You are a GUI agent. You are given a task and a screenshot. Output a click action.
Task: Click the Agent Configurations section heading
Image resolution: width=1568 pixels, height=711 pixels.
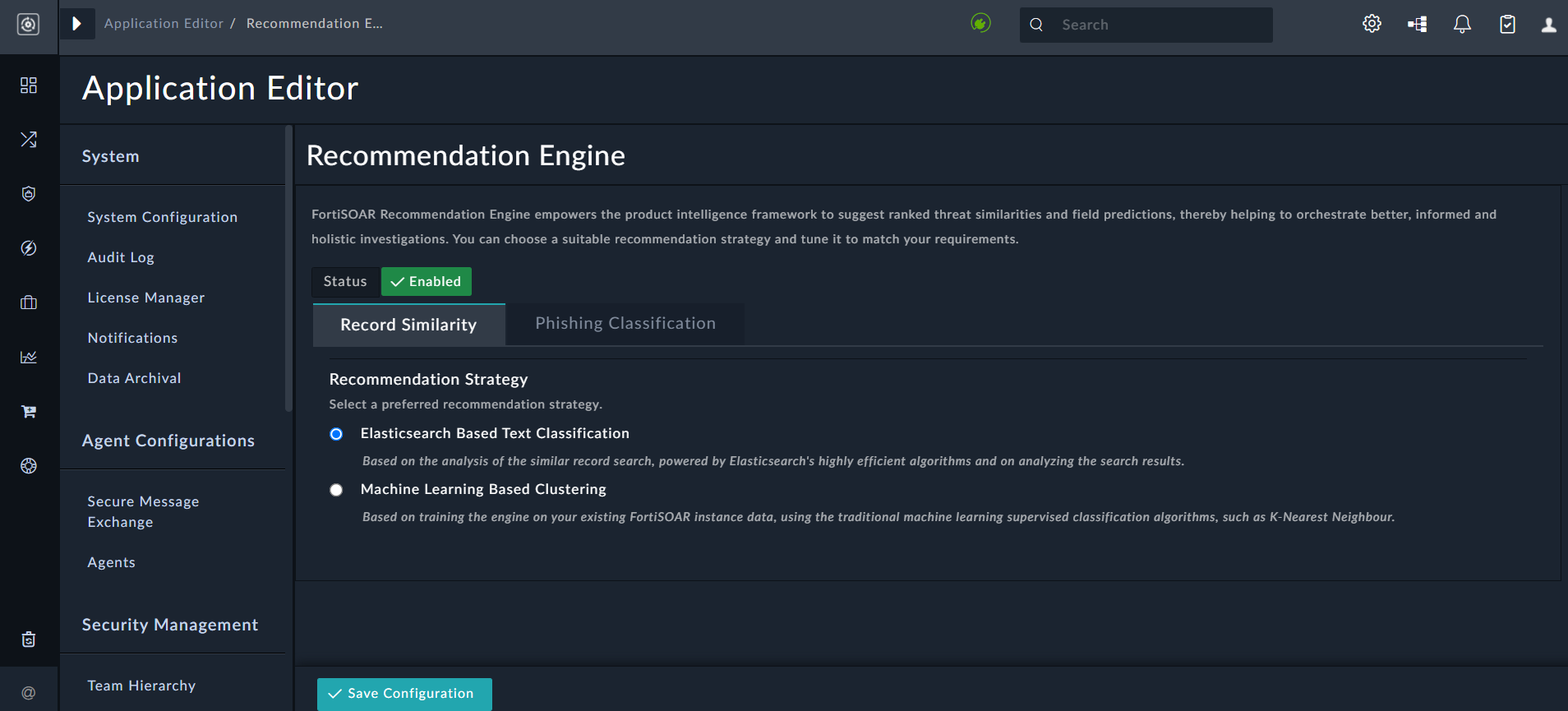click(x=168, y=441)
